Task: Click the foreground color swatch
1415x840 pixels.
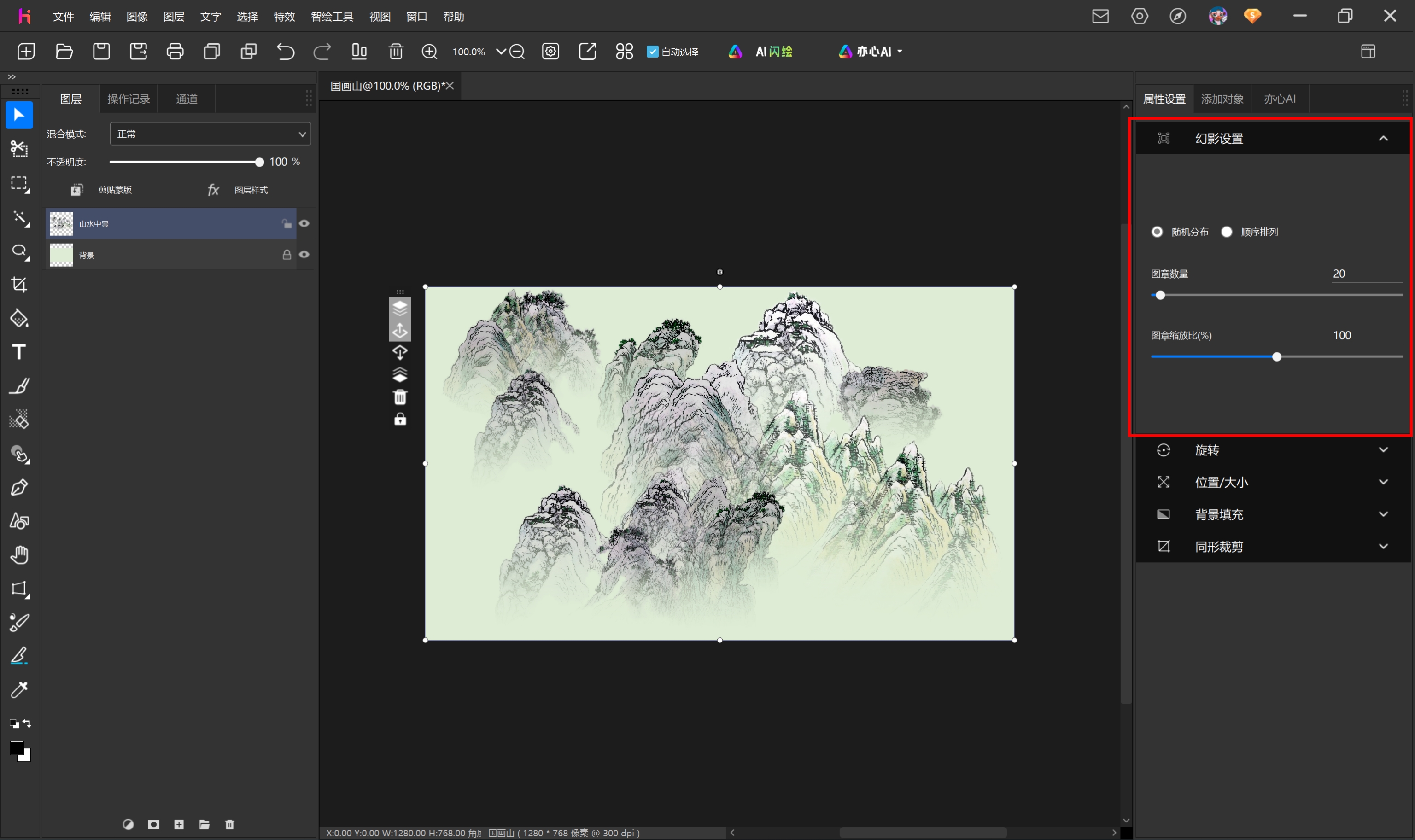Action: click(17, 748)
